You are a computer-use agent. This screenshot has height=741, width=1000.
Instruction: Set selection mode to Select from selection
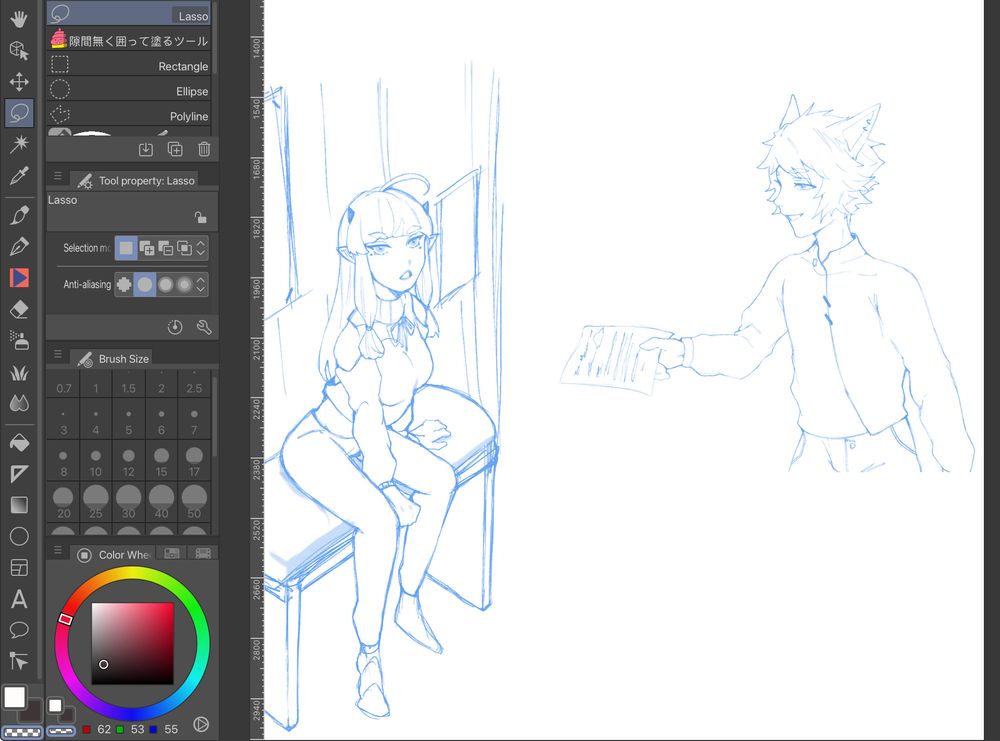[x=184, y=248]
